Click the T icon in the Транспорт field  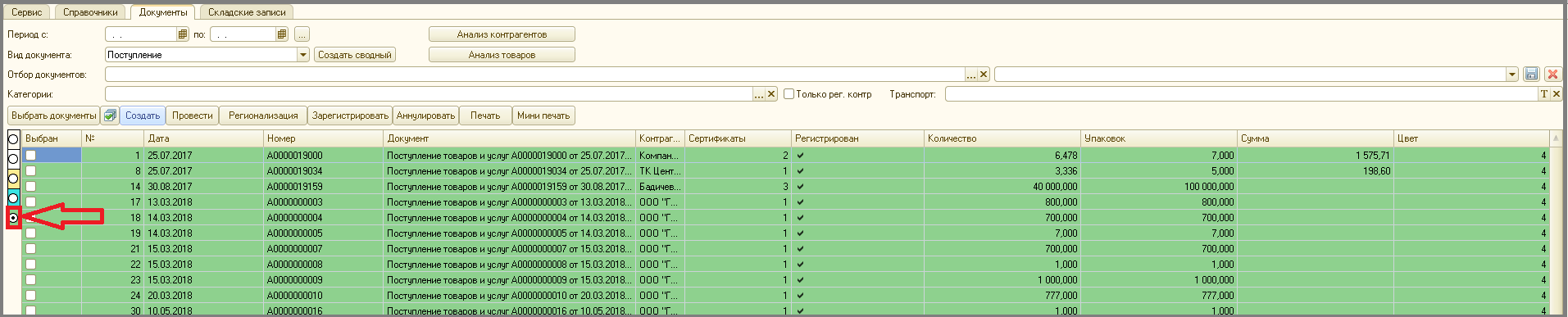point(1544,94)
